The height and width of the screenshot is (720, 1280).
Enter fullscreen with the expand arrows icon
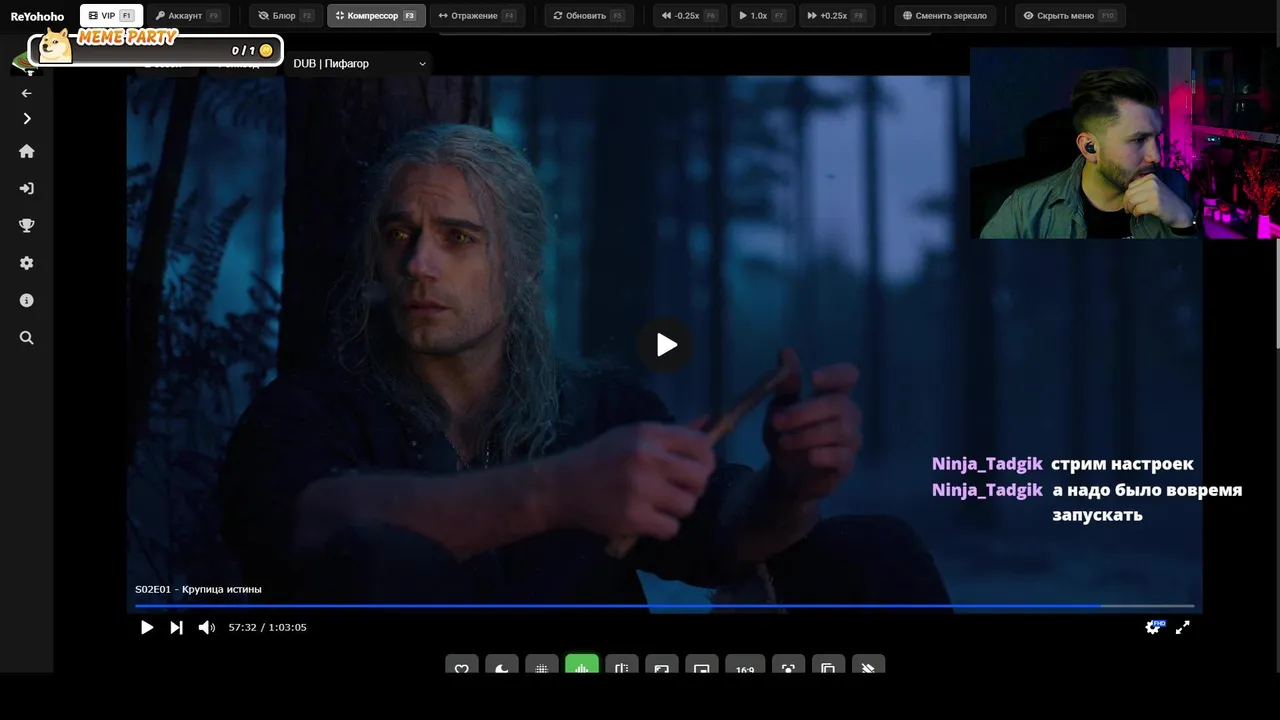pos(1182,627)
